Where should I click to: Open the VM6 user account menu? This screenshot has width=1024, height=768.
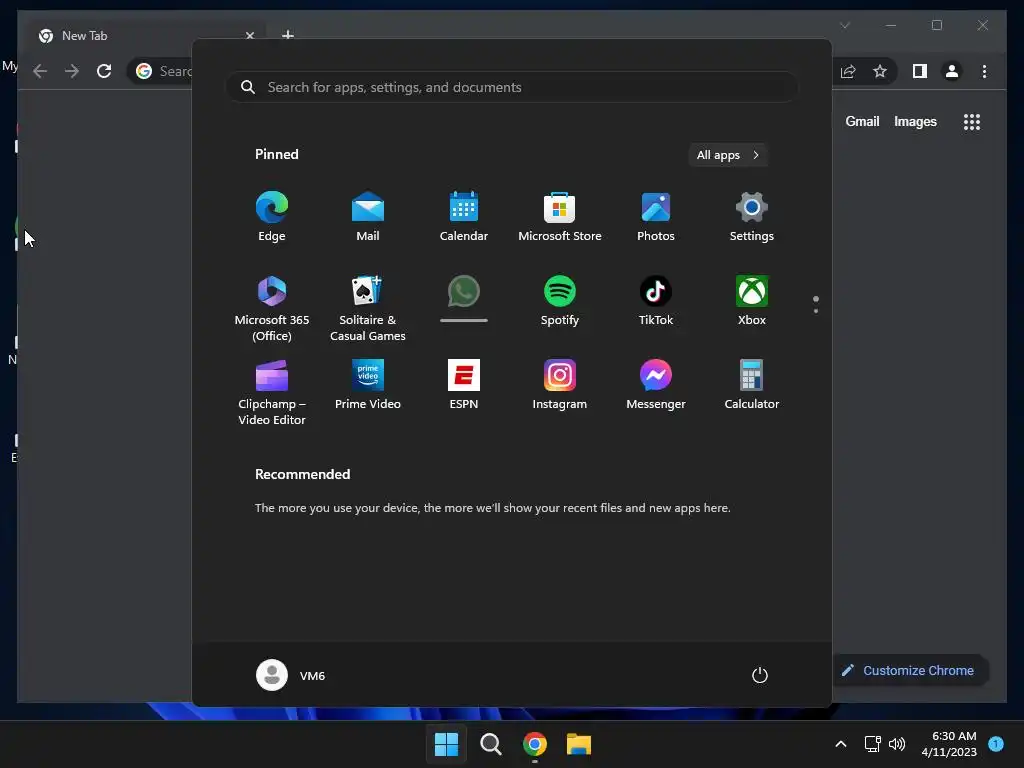[x=291, y=675]
